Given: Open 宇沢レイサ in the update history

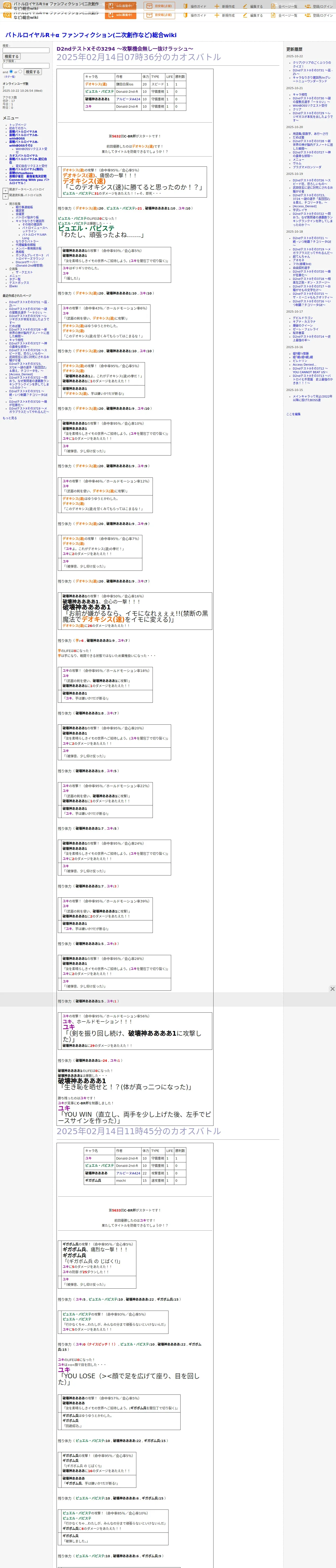Looking at the screenshot, I should 300,210.
